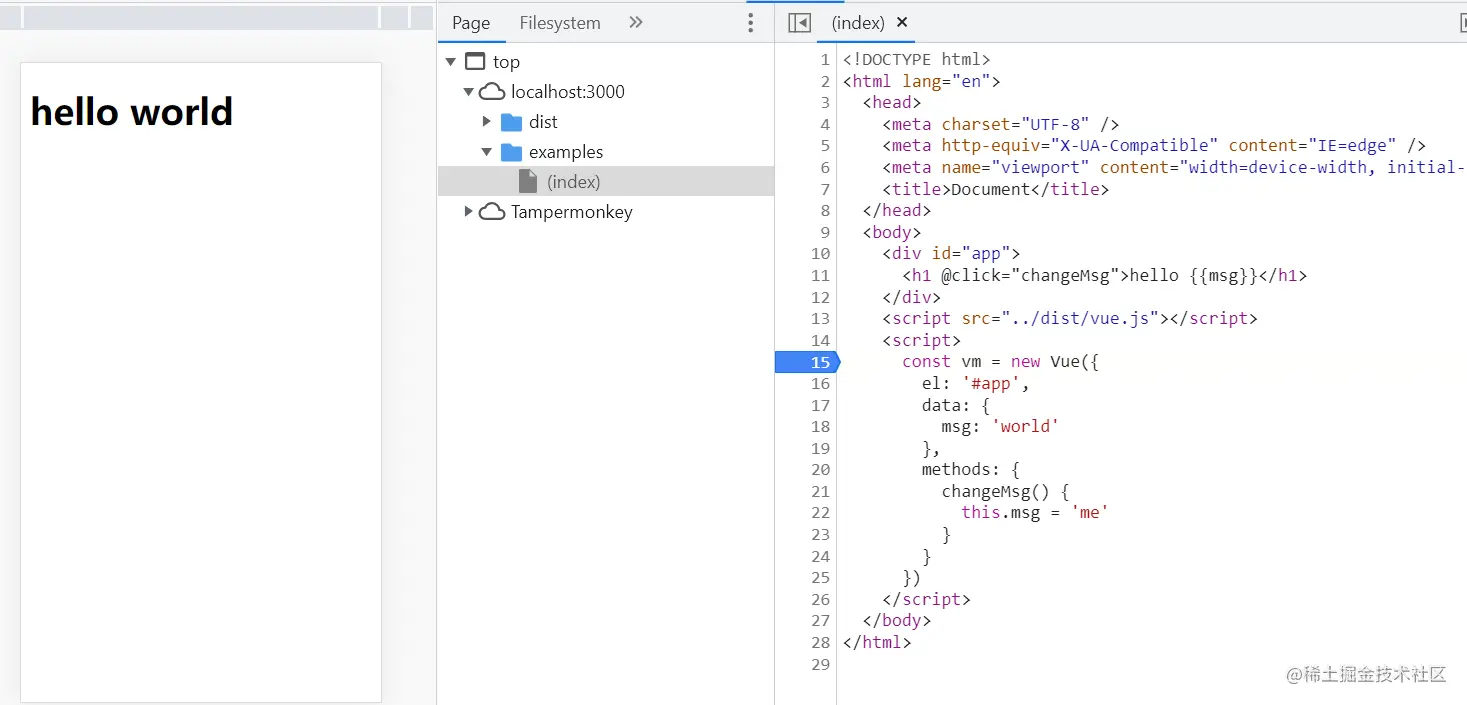This screenshot has height=705, width=1467.
Task: Open the navigator three-dot menu
Action: [x=751, y=23]
